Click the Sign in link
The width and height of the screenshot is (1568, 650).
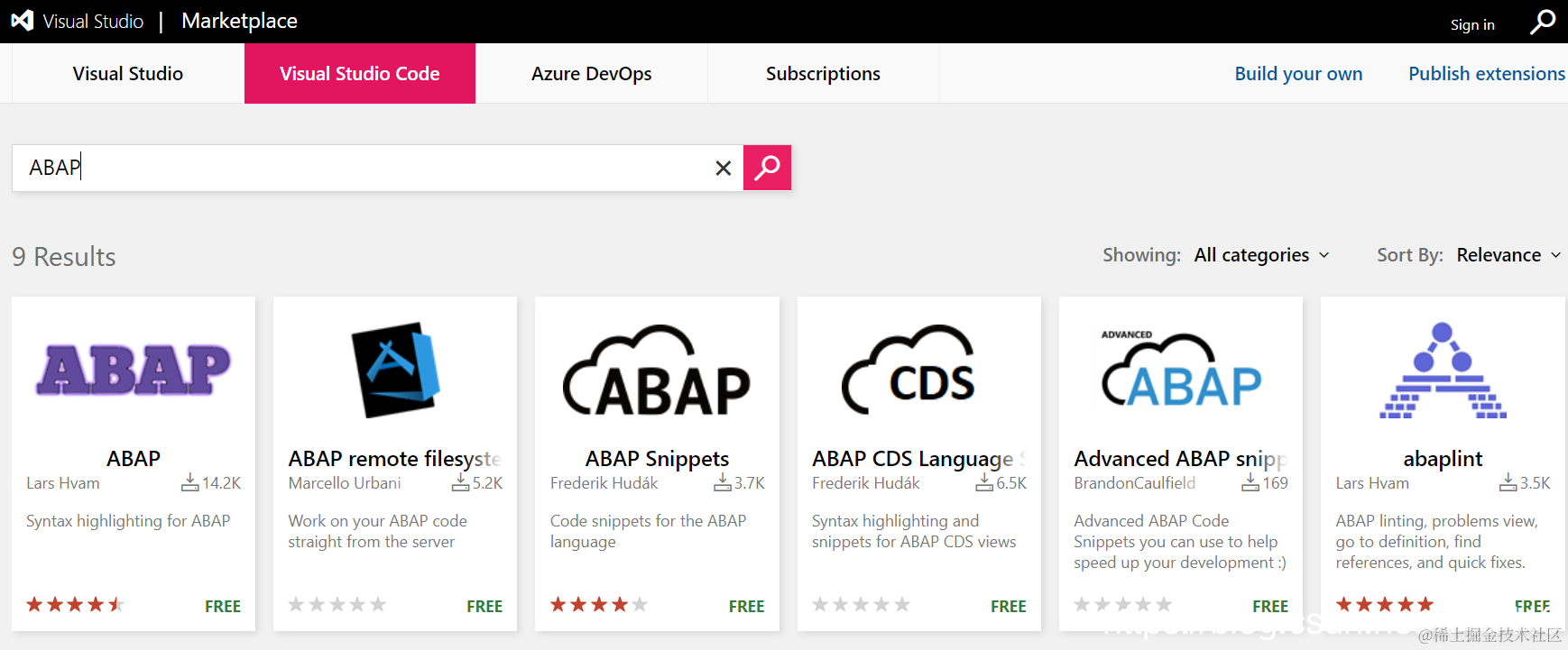(x=1472, y=25)
